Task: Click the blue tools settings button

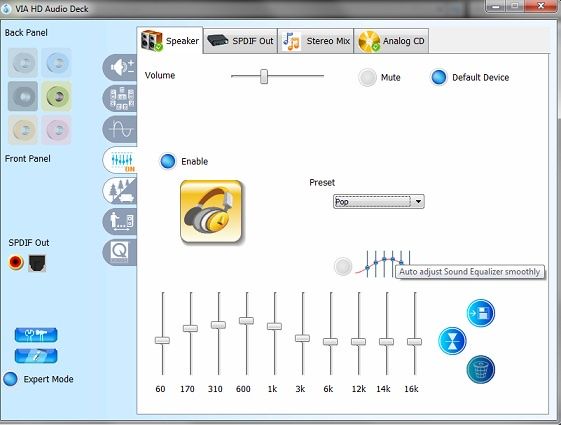Action: (x=36, y=335)
